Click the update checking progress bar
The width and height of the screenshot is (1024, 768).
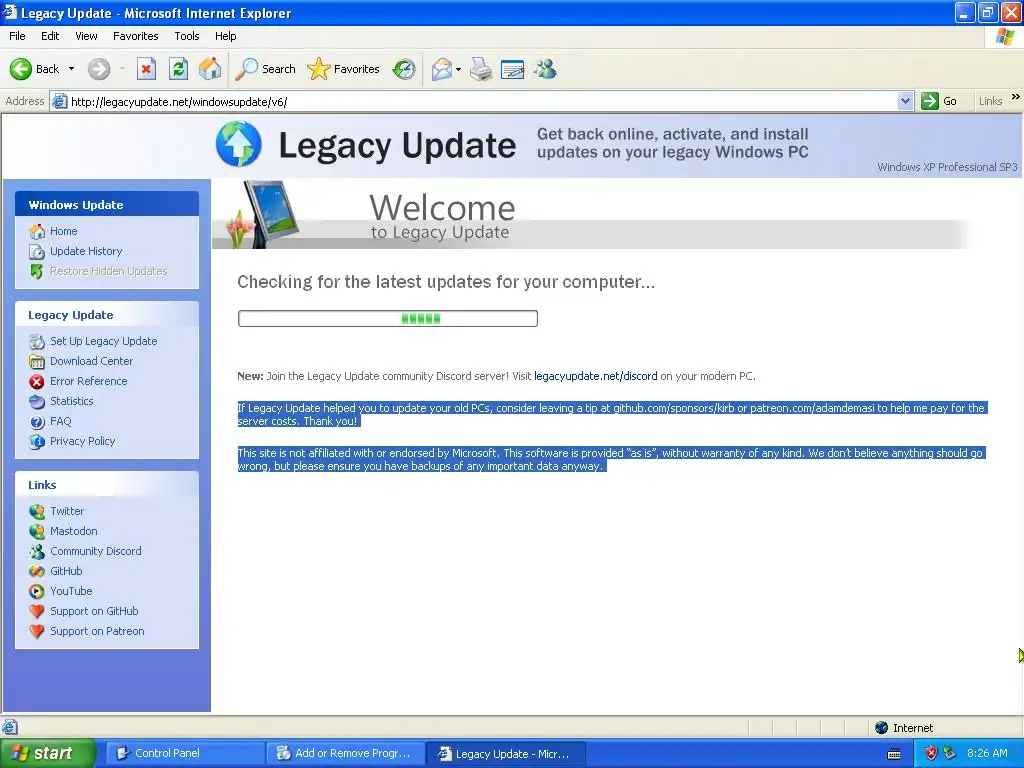coord(387,319)
